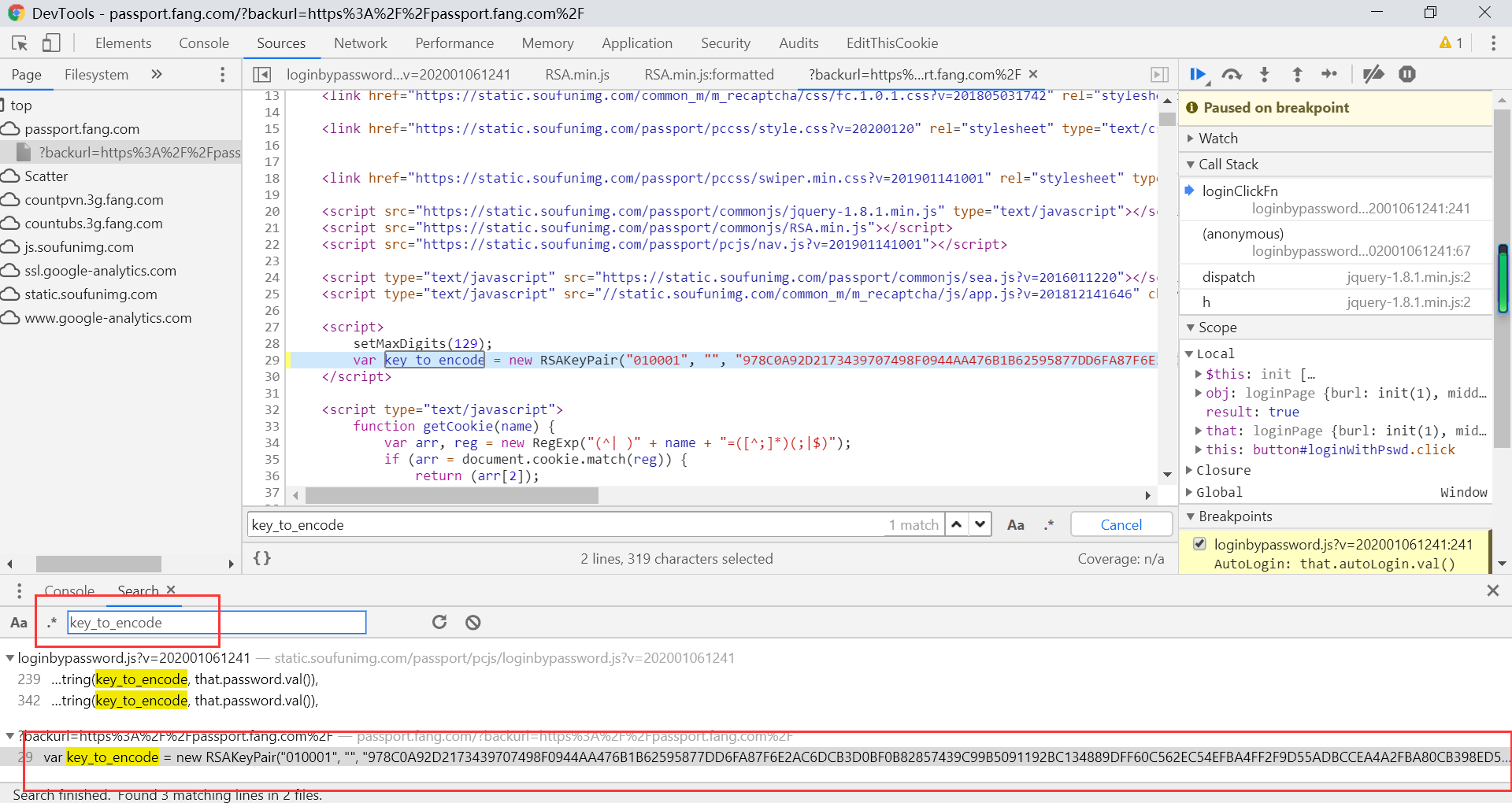
Task: Jump to next find match
Action: 980,524
